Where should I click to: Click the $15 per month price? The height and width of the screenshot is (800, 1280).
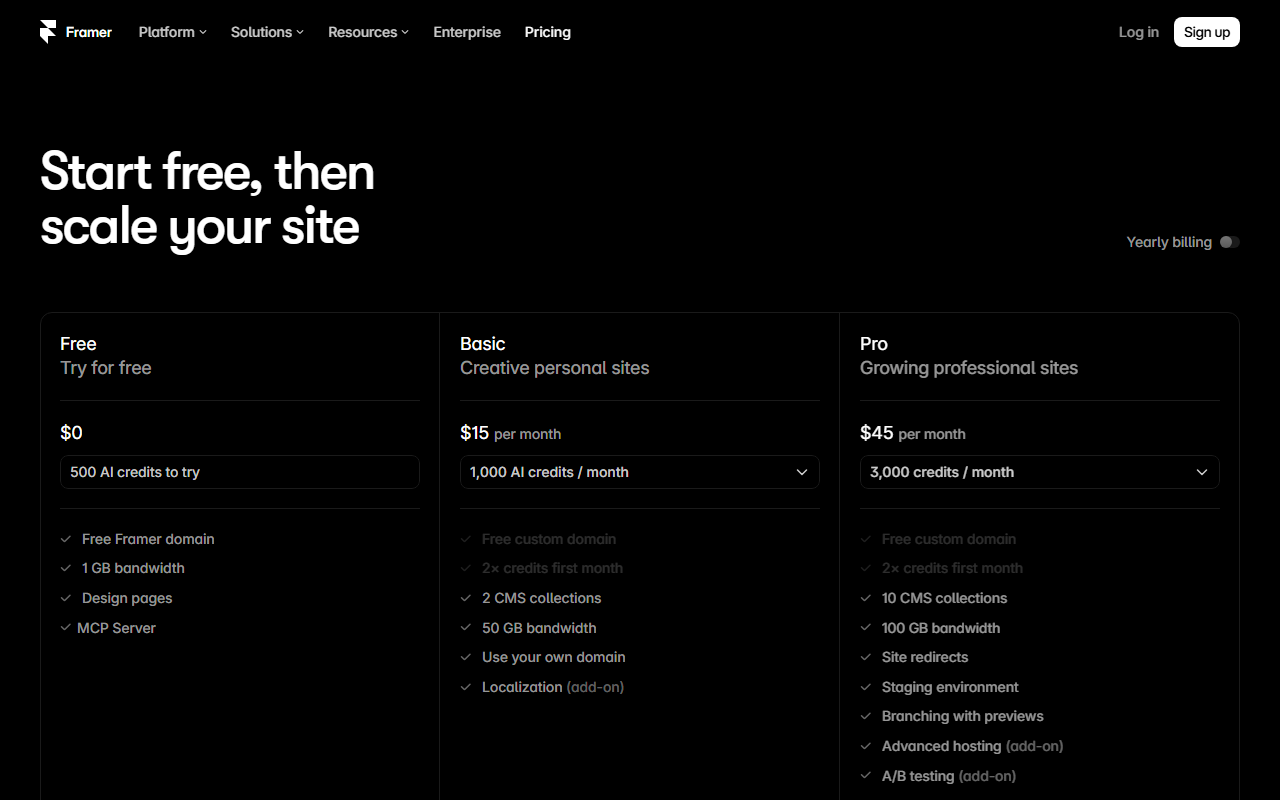click(510, 433)
